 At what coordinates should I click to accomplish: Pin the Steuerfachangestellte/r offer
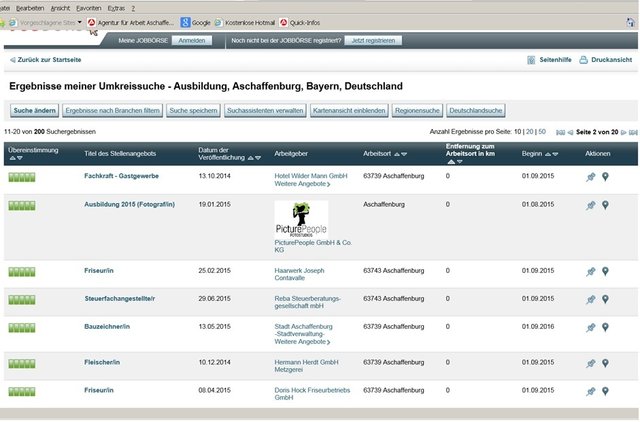click(591, 300)
